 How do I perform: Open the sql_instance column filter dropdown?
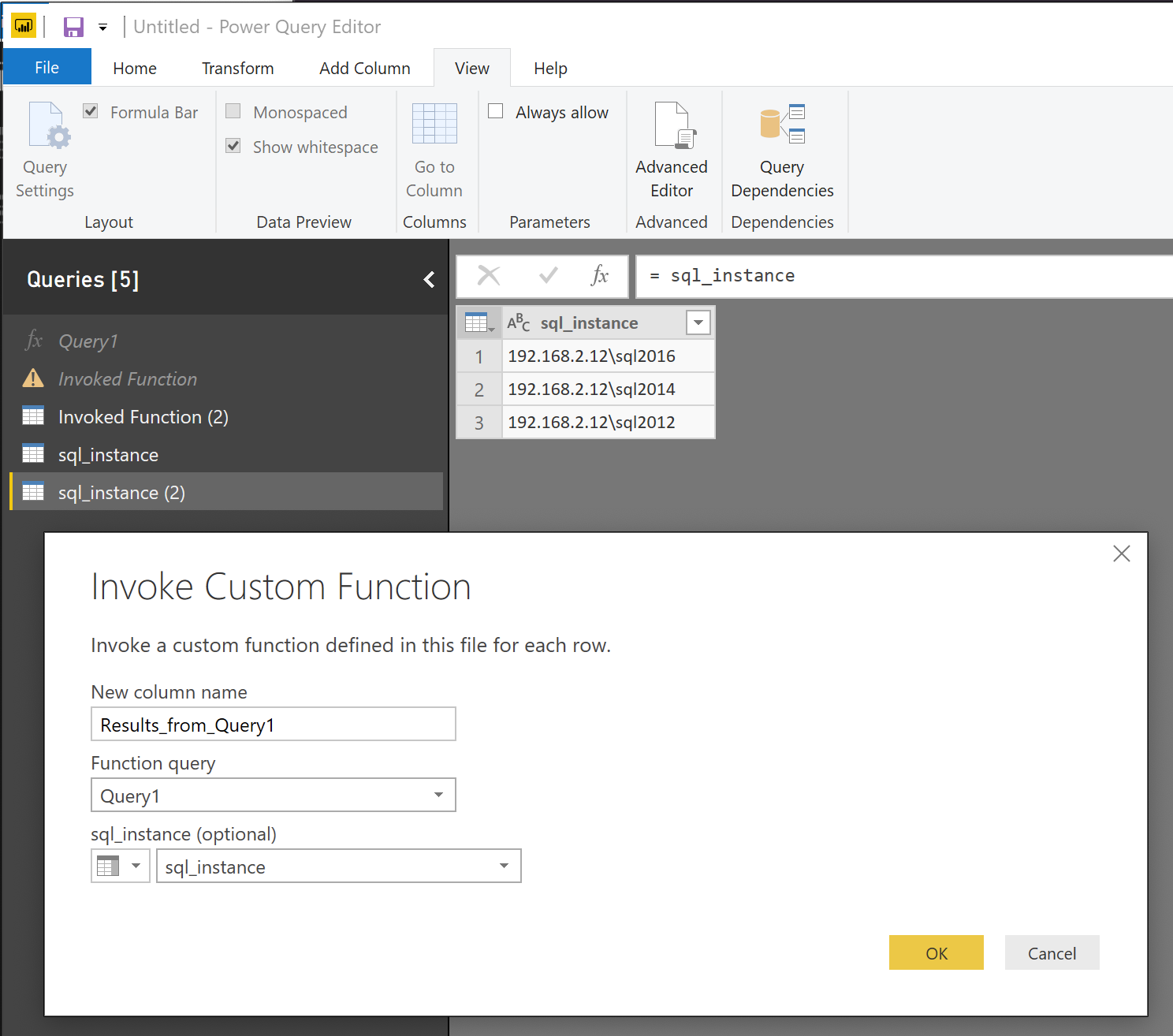(x=698, y=322)
